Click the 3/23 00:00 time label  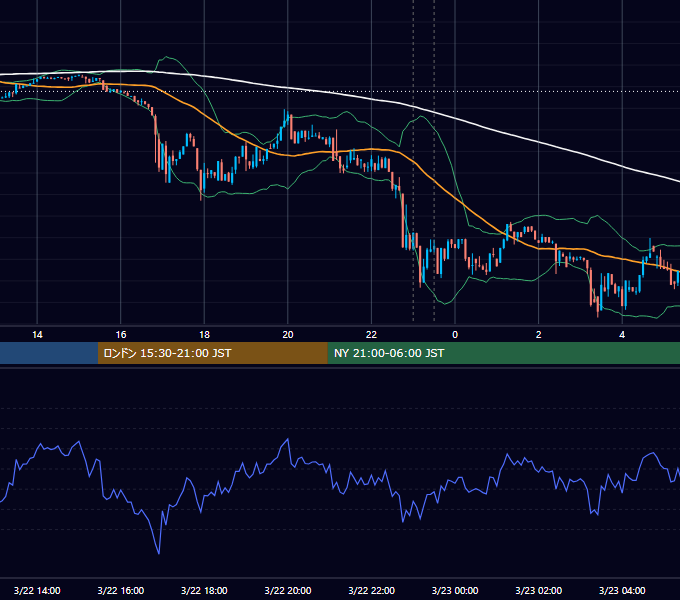[455, 590]
